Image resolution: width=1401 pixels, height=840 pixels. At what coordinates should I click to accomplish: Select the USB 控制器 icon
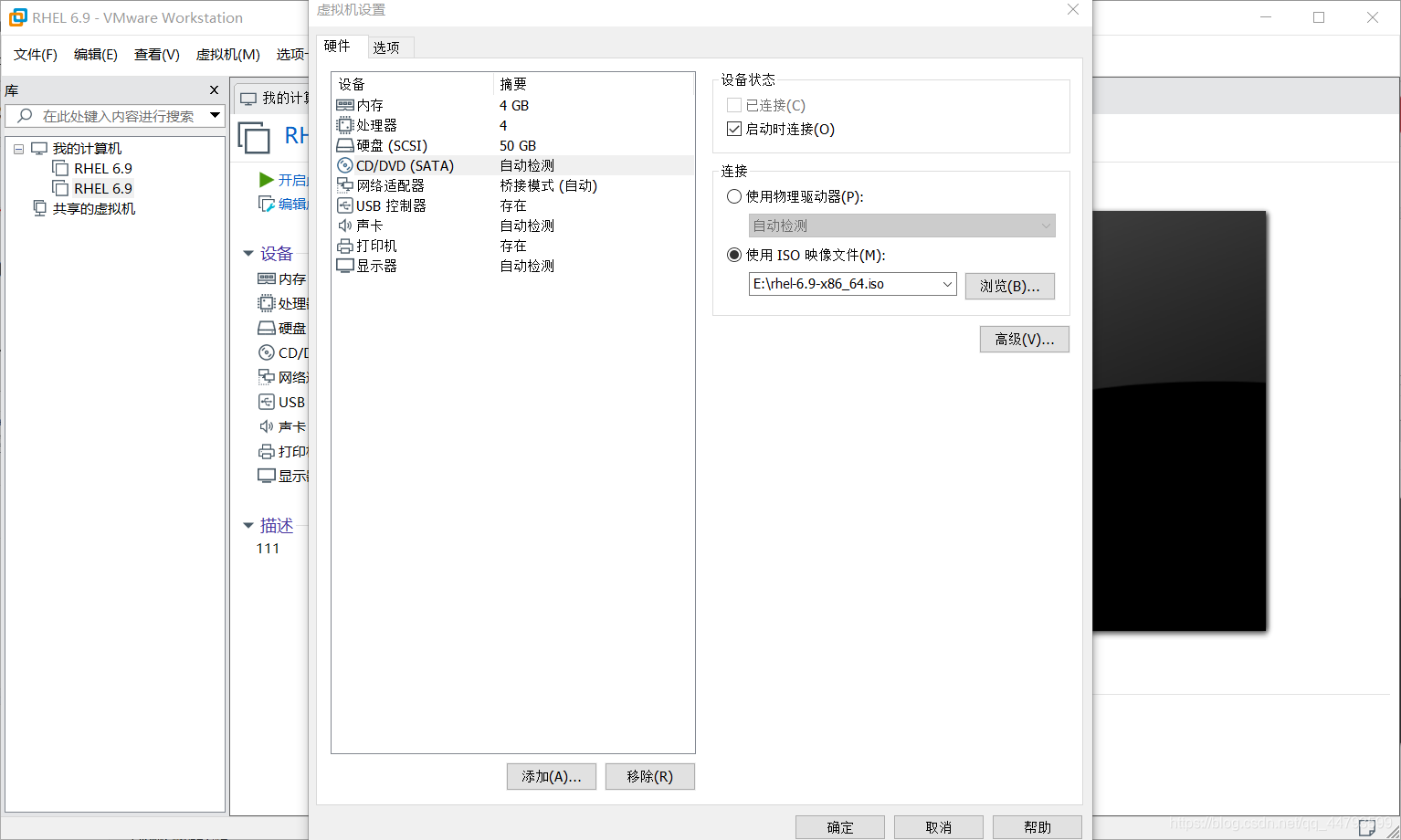pos(345,205)
